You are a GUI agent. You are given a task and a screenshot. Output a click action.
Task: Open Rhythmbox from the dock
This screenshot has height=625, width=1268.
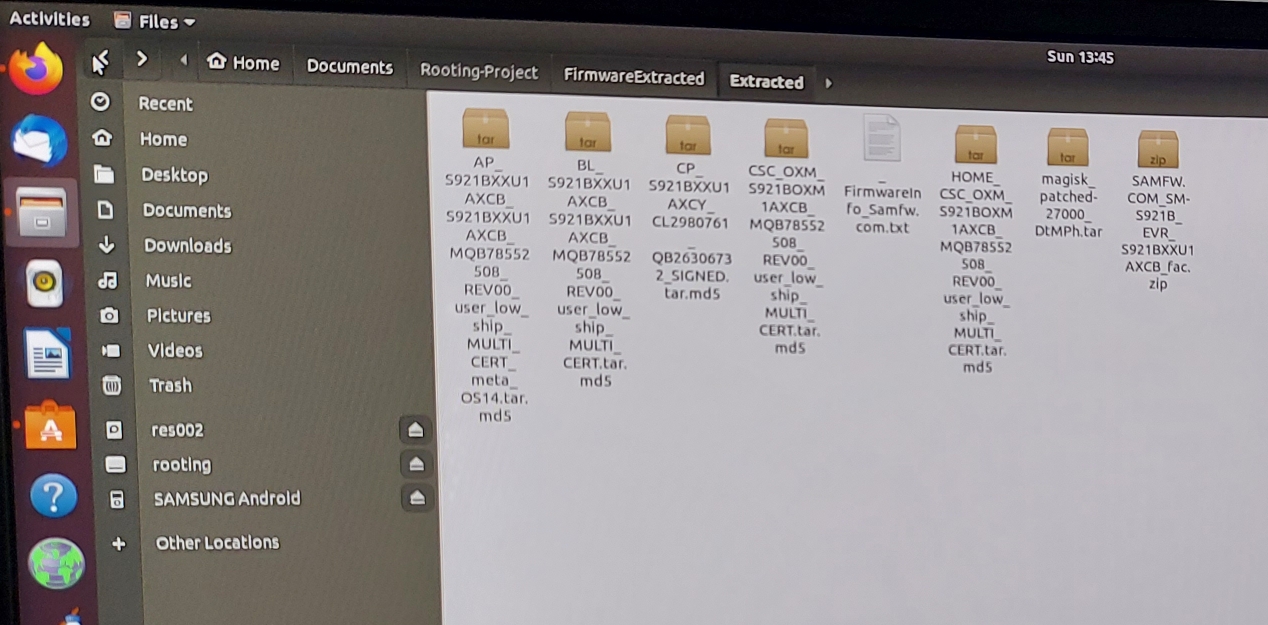(43, 284)
